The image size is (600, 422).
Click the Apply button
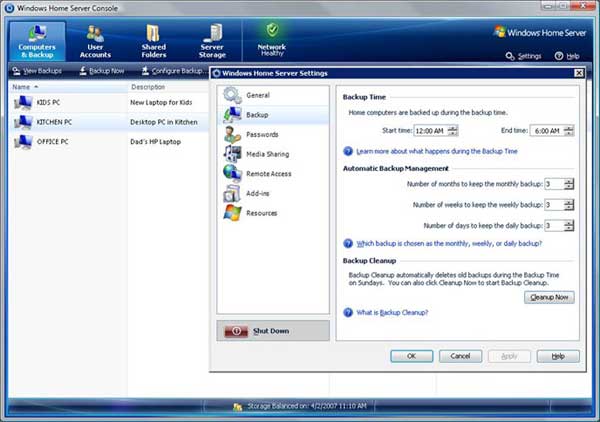click(509, 356)
